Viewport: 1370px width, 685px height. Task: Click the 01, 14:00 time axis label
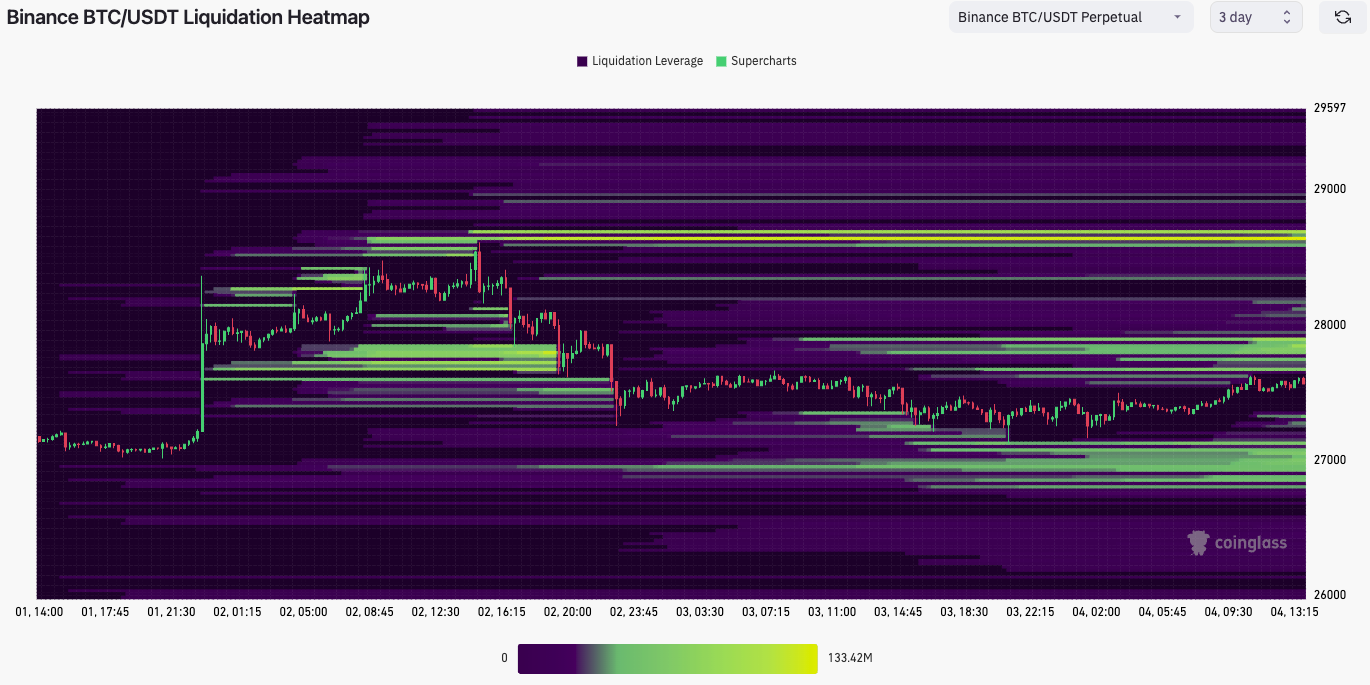coord(41,611)
